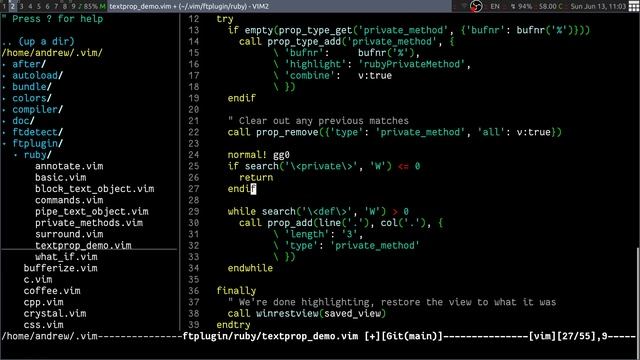The width and height of the screenshot is (640, 360).
Task: Open basic.vim in the tree
Action: (60, 178)
